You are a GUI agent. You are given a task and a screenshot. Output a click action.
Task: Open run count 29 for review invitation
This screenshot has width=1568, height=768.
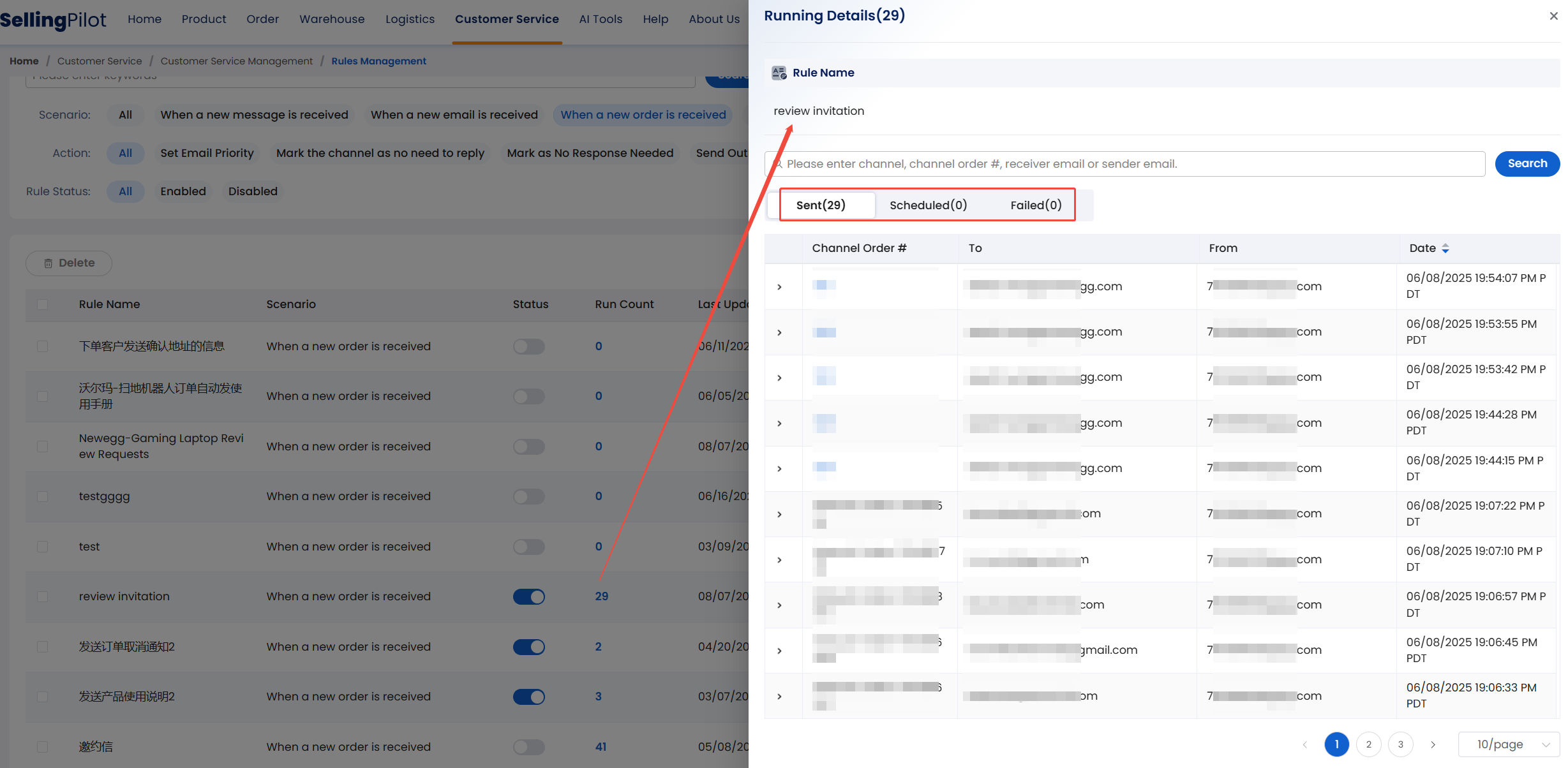pyautogui.click(x=601, y=596)
